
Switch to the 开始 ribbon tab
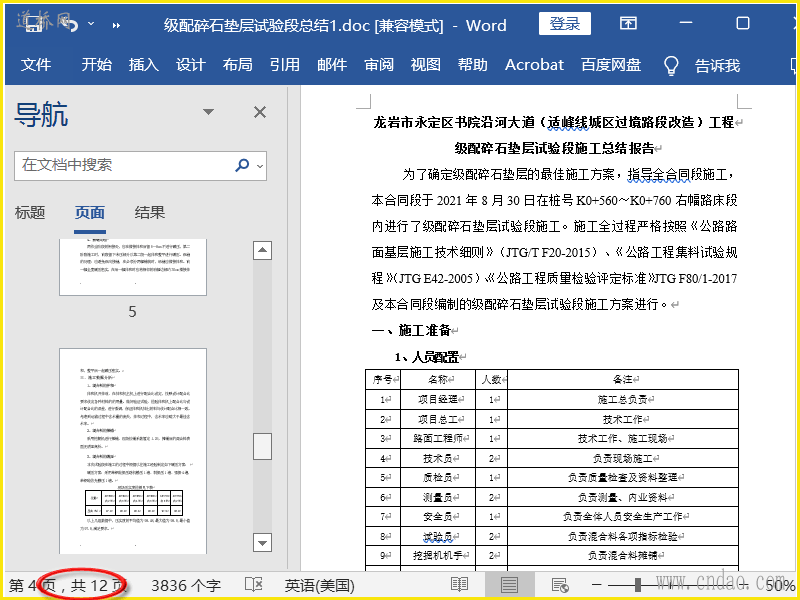coord(96,65)
